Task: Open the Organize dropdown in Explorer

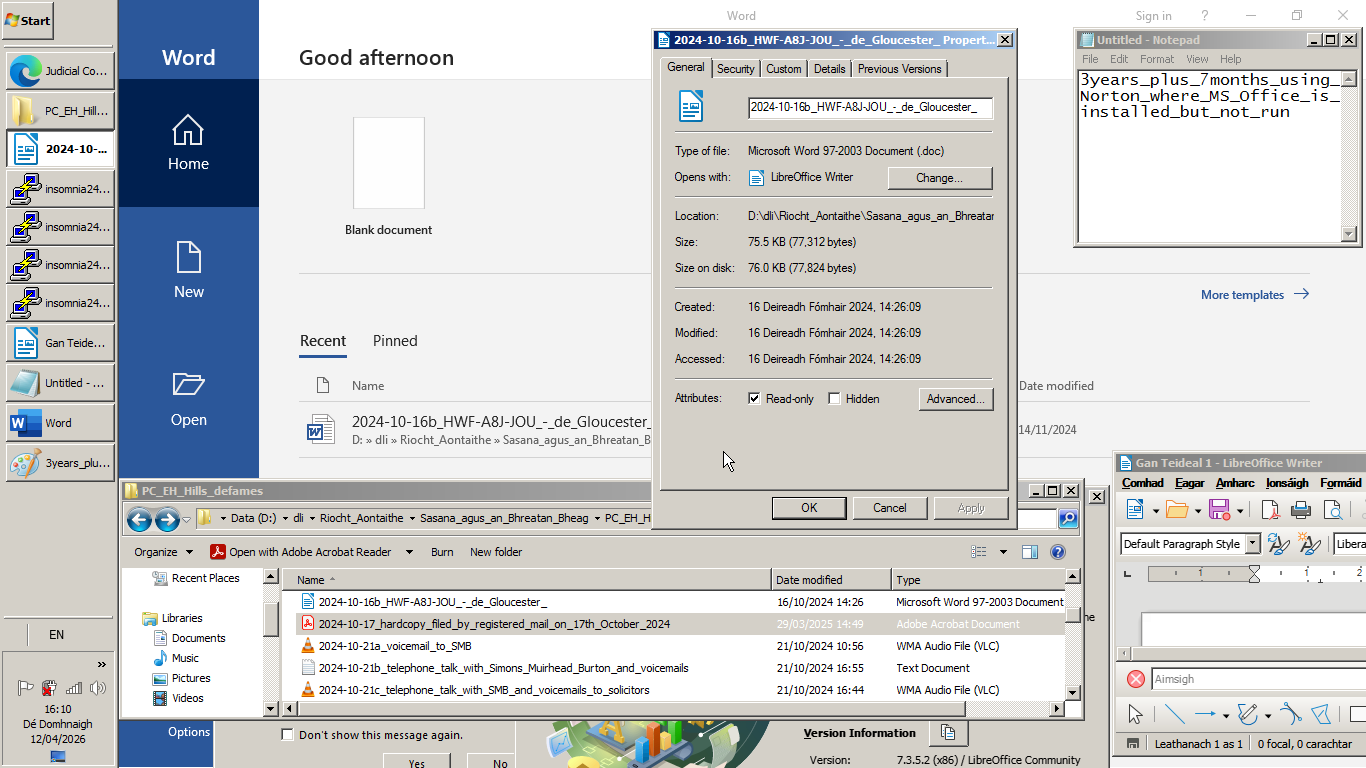Action: 164,552
